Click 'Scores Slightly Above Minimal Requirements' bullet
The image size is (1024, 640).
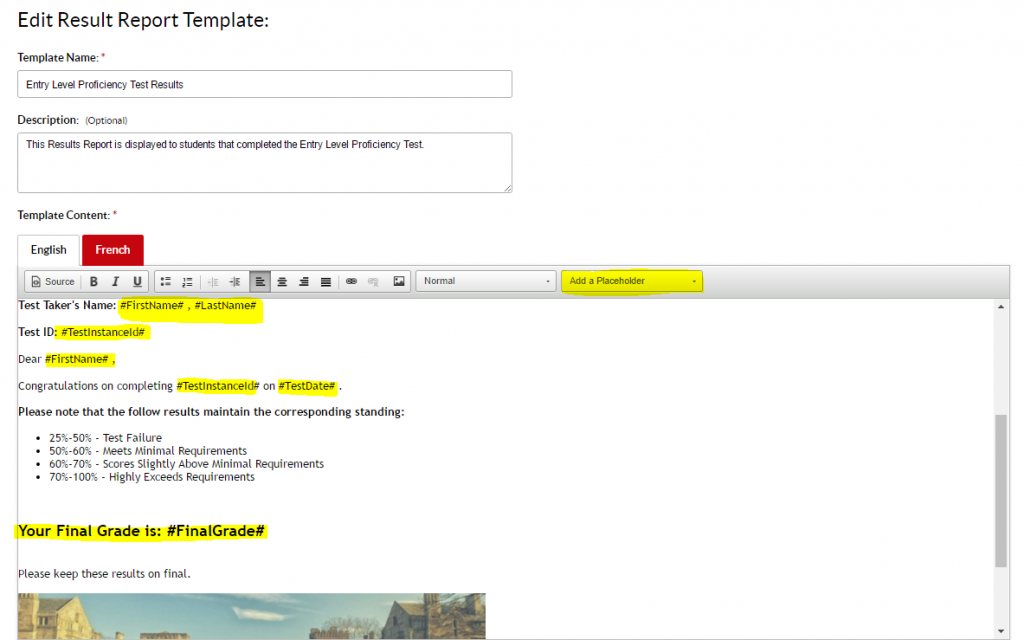pyautogui.click(x=186, y=464)
